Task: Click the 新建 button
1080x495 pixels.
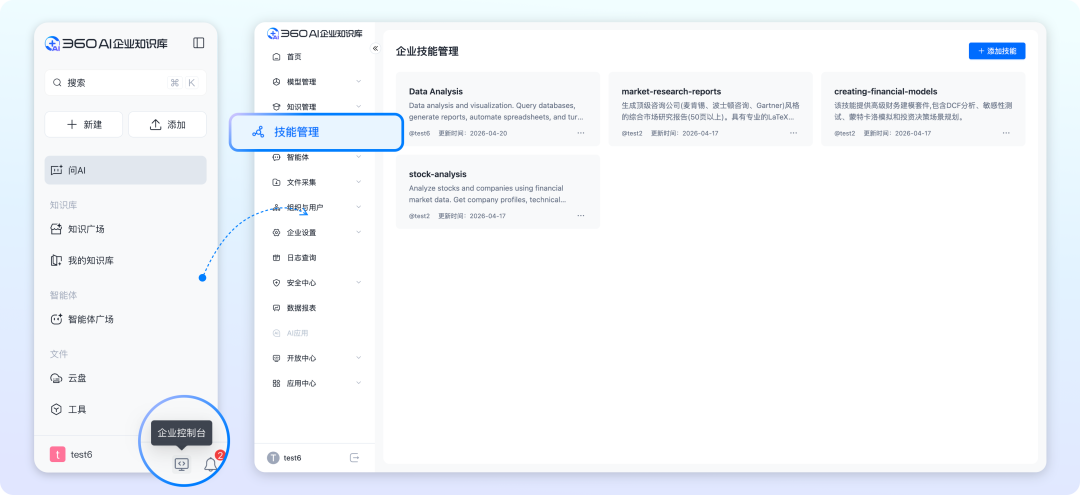Action: point(84,125)
